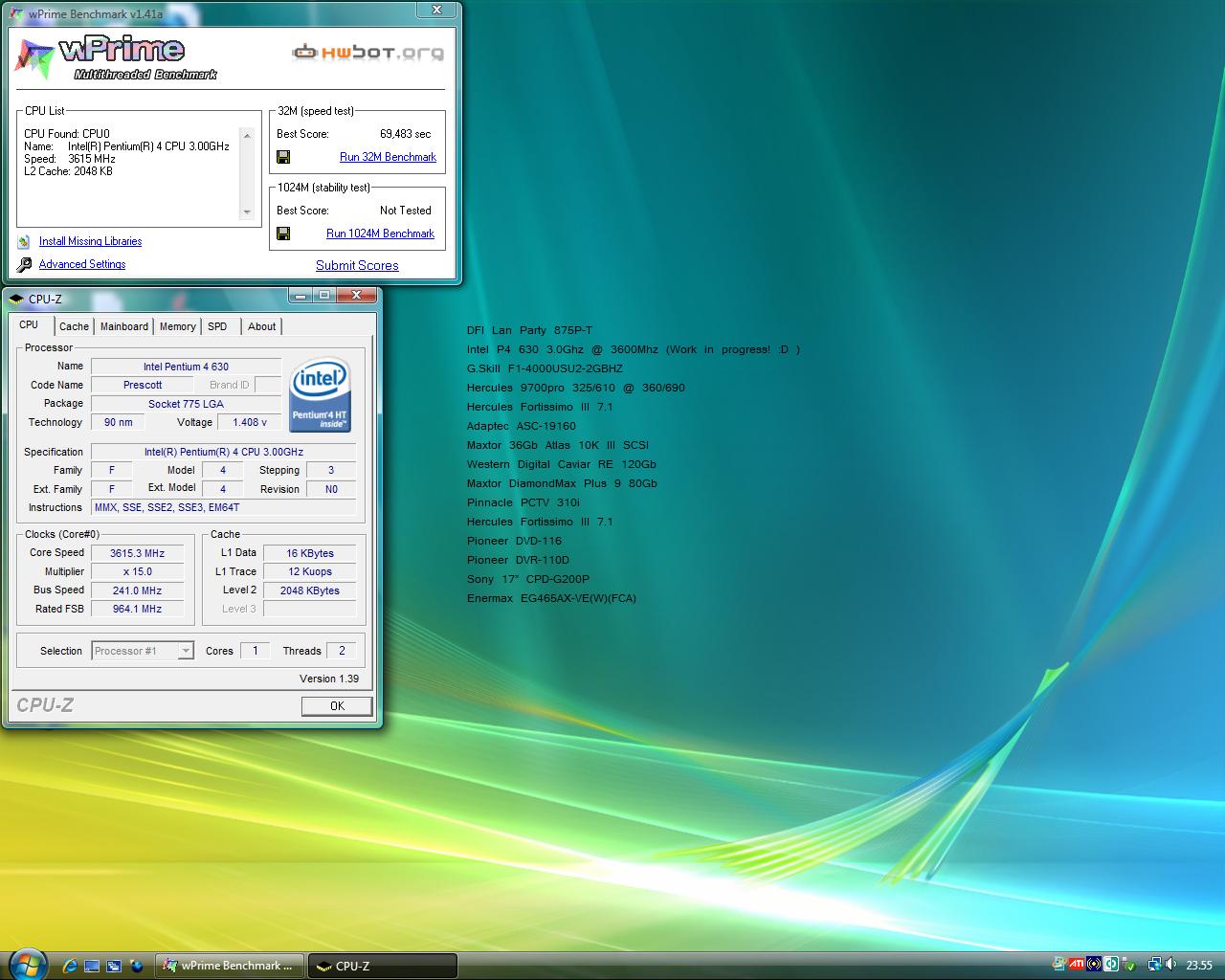Click the hwbot.org logo
This screenshot has height=980, width=1225.
point(368,52)
